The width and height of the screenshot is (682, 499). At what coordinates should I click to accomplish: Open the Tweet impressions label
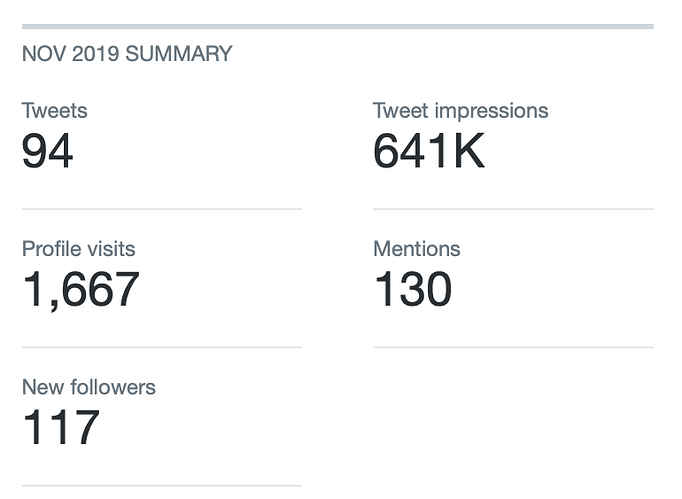[461, 111]
